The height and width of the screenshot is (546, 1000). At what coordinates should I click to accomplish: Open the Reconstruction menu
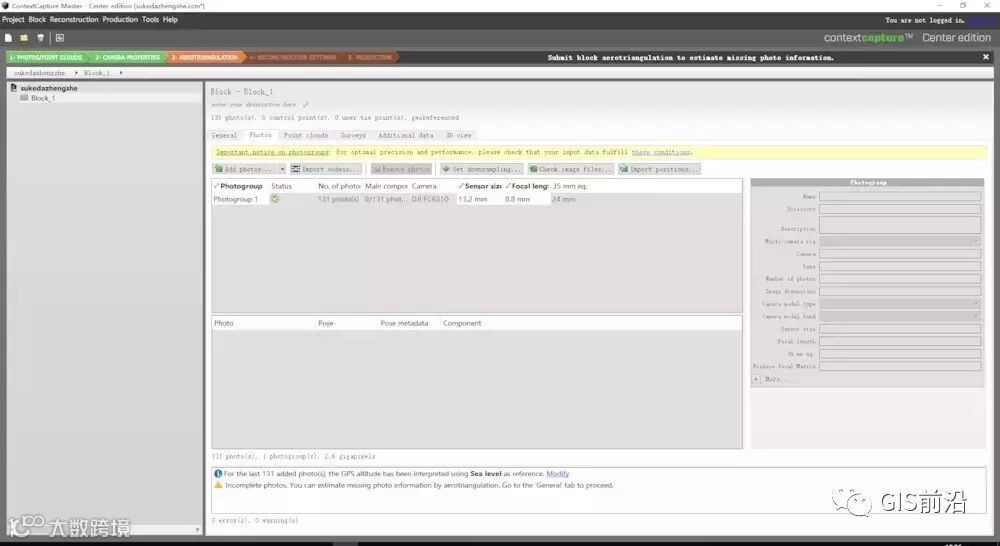[x=74, y=20]
